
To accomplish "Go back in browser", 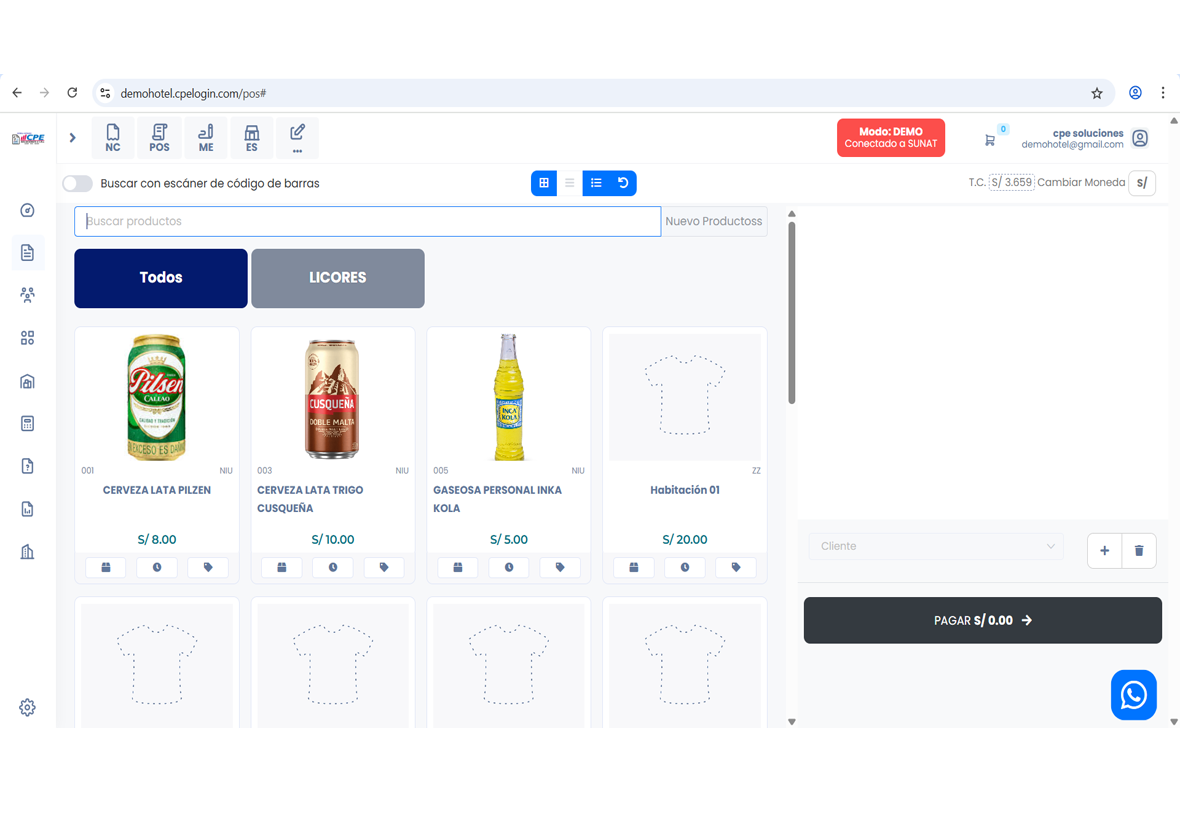I will (x=17, y=93).
